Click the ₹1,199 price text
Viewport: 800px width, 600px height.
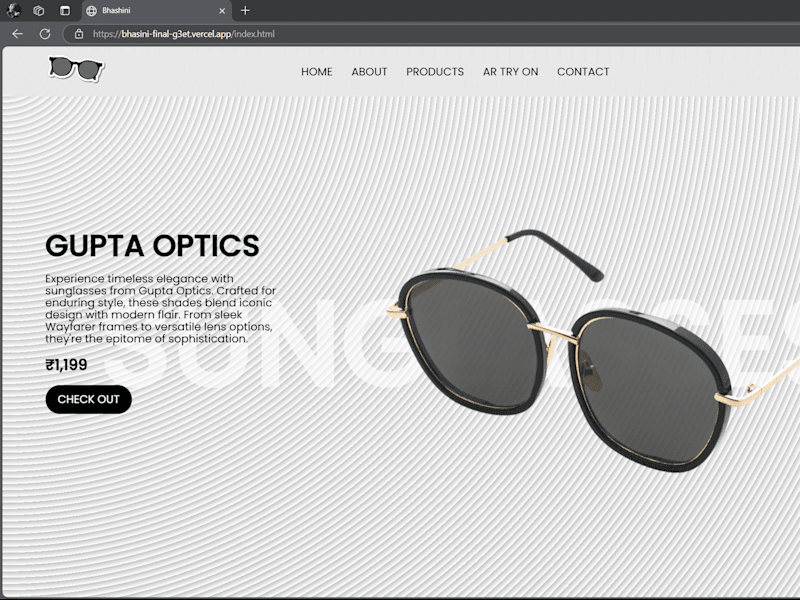pos(66,365)
